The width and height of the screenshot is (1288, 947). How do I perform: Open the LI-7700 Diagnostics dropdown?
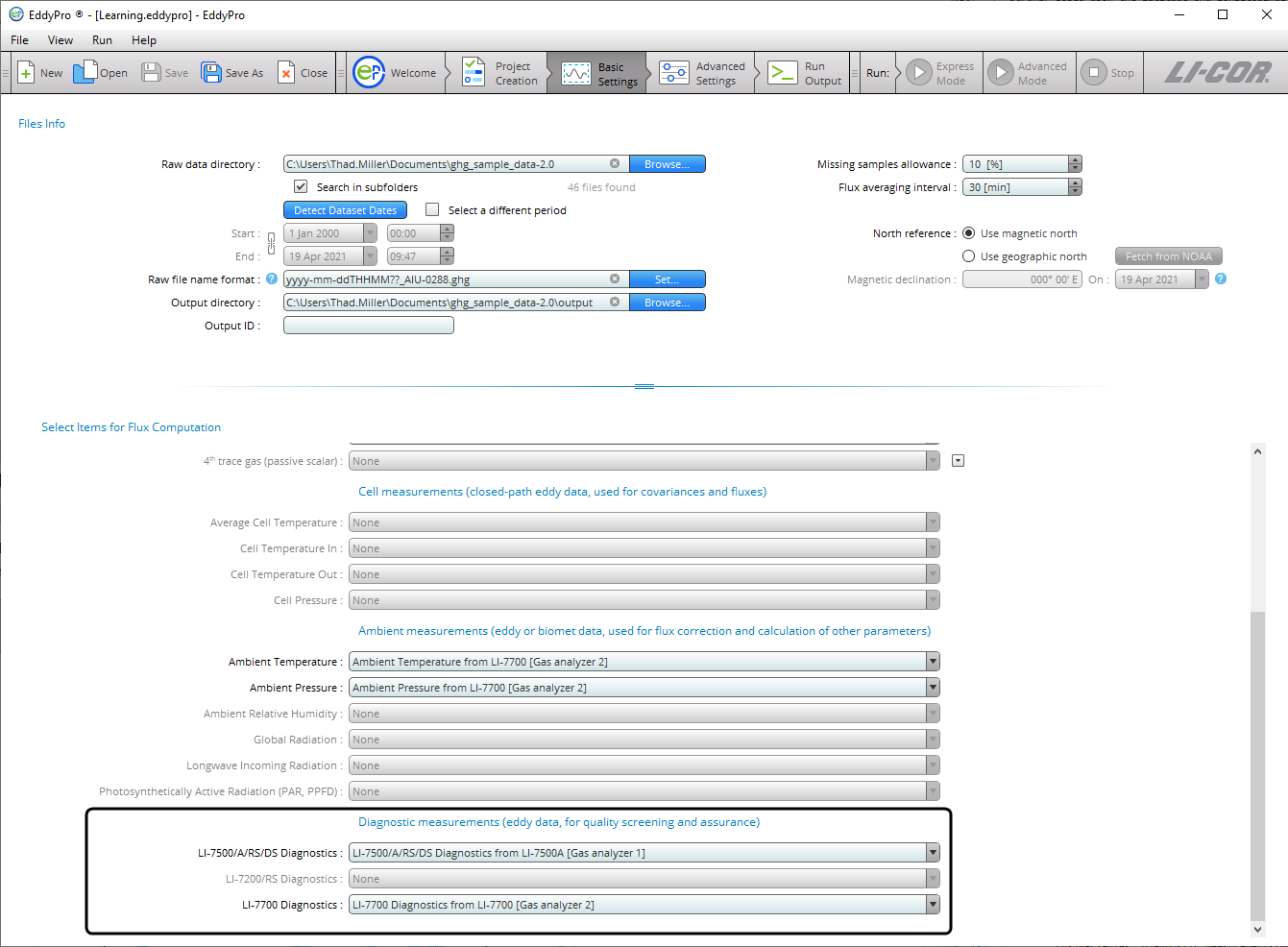tap(932, 905)
